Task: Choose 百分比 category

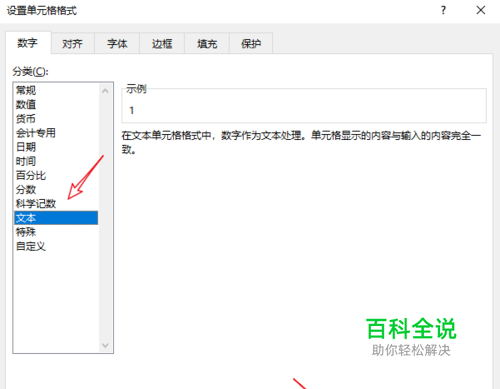Action: (x=56, y=175)
